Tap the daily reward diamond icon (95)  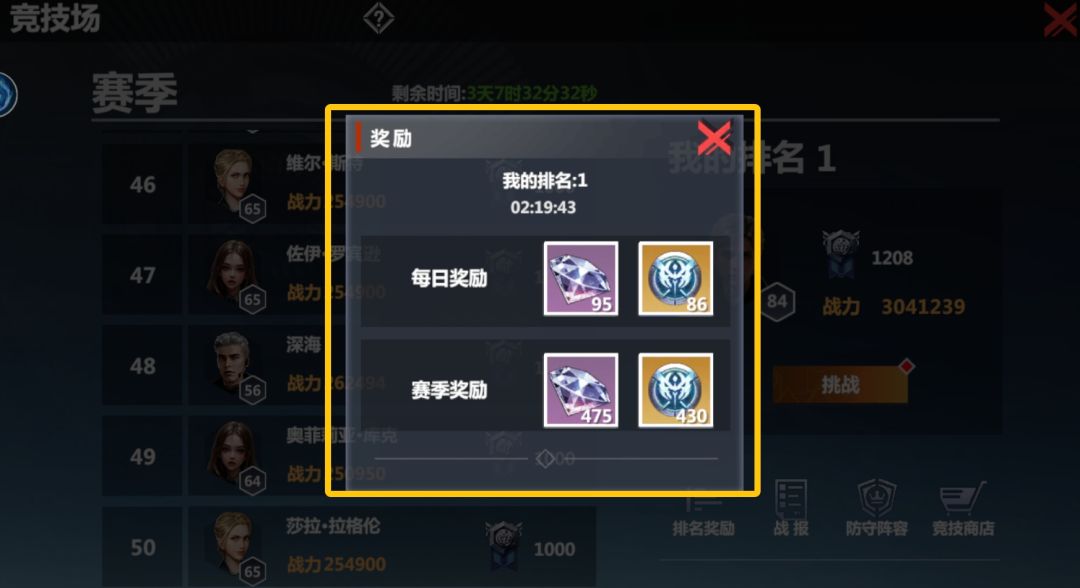tap(581, 279)
